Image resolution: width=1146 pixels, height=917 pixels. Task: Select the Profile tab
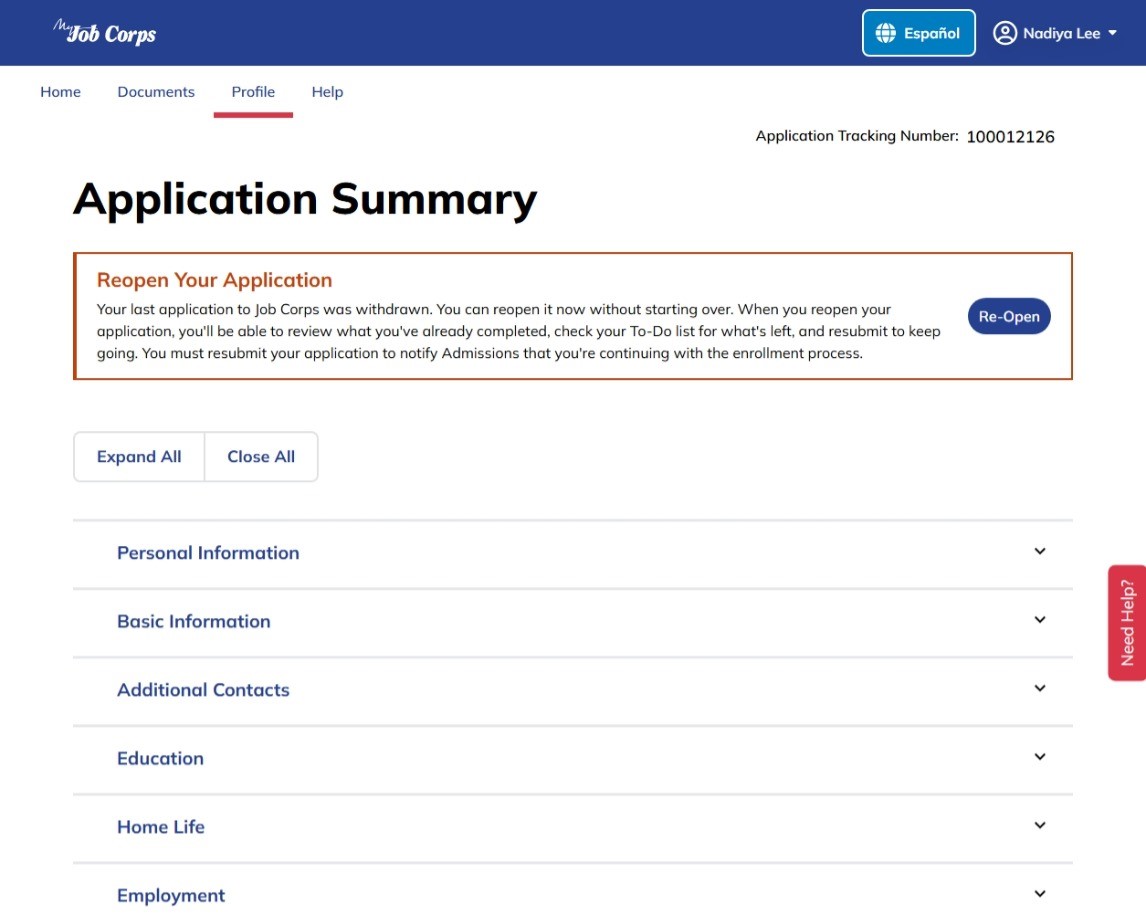coord(253,92)
